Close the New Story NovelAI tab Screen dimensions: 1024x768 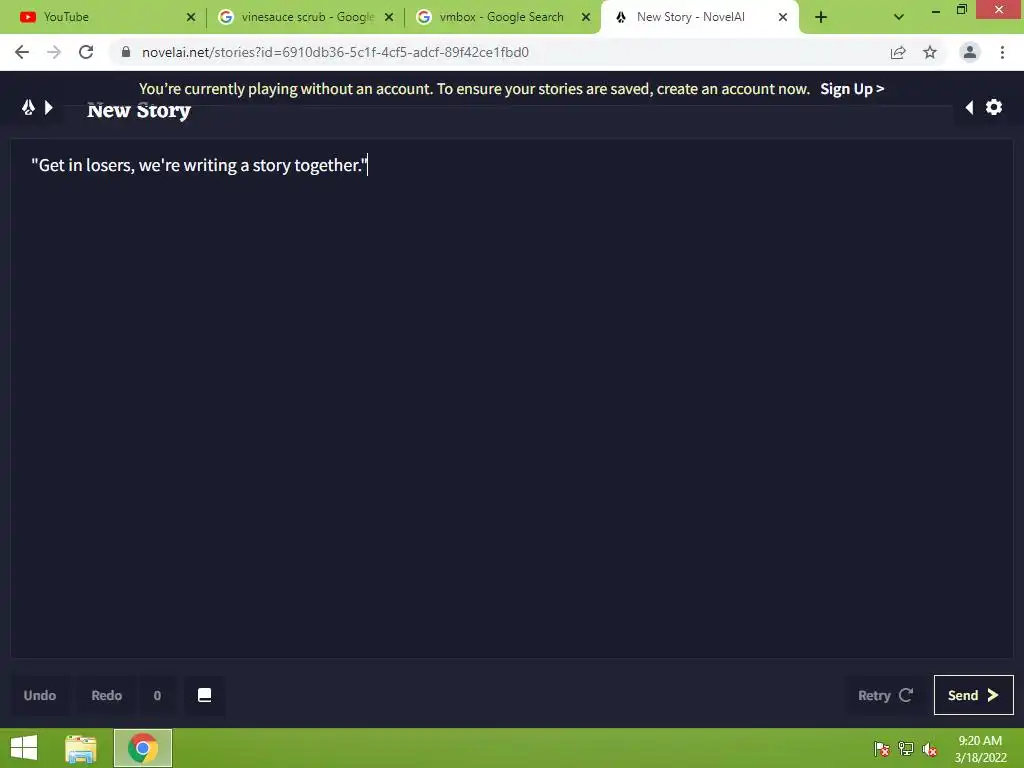click(783, 17)
